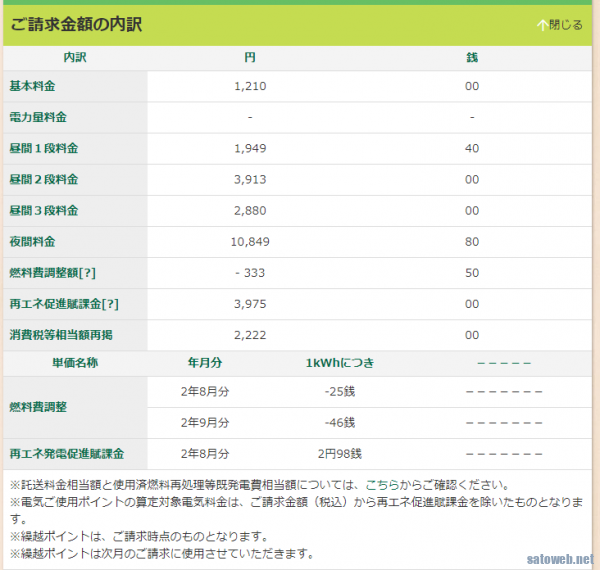
Task: Select the 夜間料金 amount 10,849
Action: point(250,242)
